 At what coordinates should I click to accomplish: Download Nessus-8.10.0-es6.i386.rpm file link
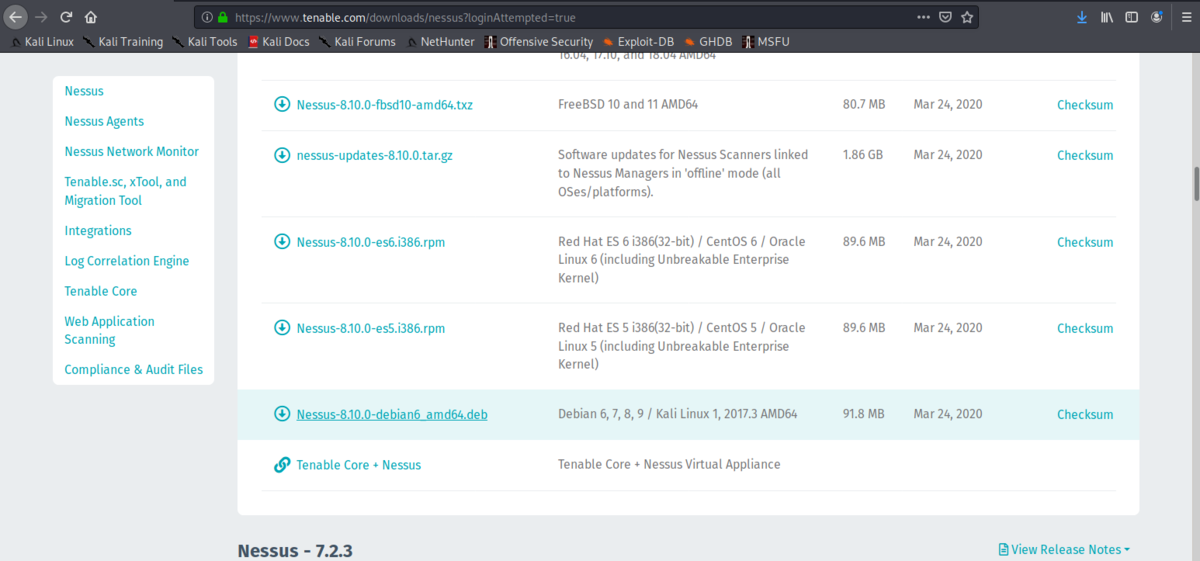point(371,242)
